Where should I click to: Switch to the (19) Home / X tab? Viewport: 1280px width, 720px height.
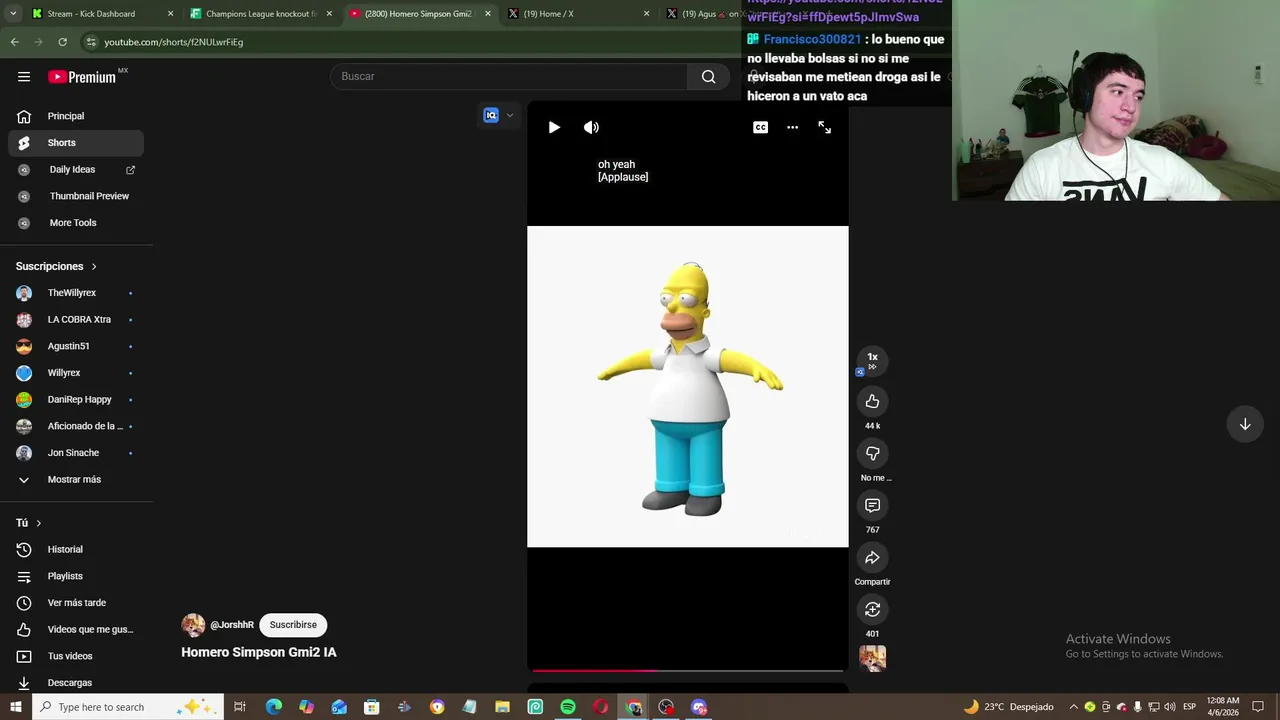578,14
